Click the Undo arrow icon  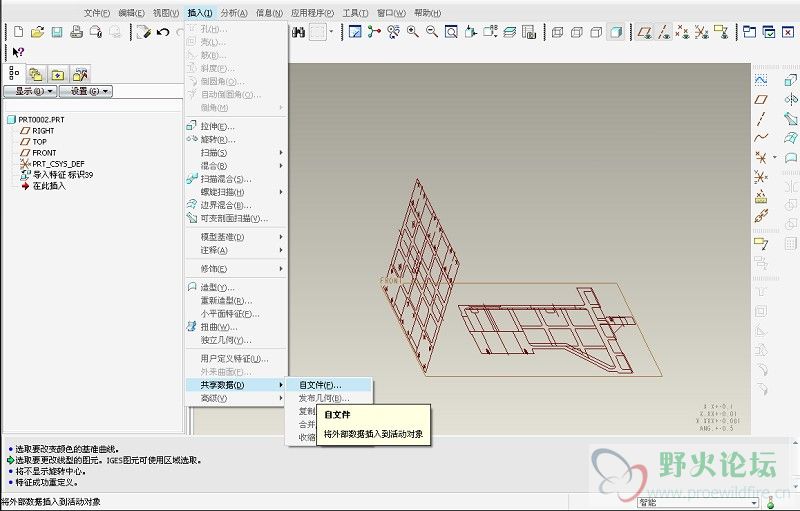163,32
